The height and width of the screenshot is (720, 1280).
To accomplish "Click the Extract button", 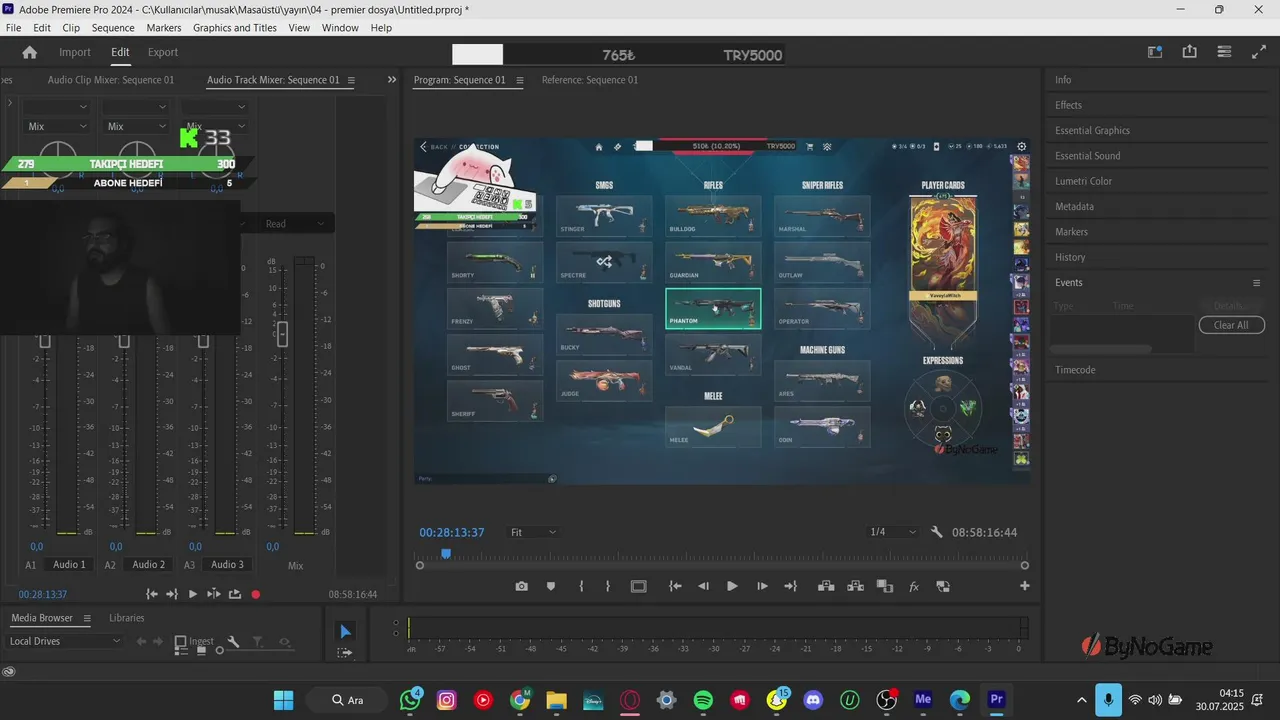I will click(855, 587).
